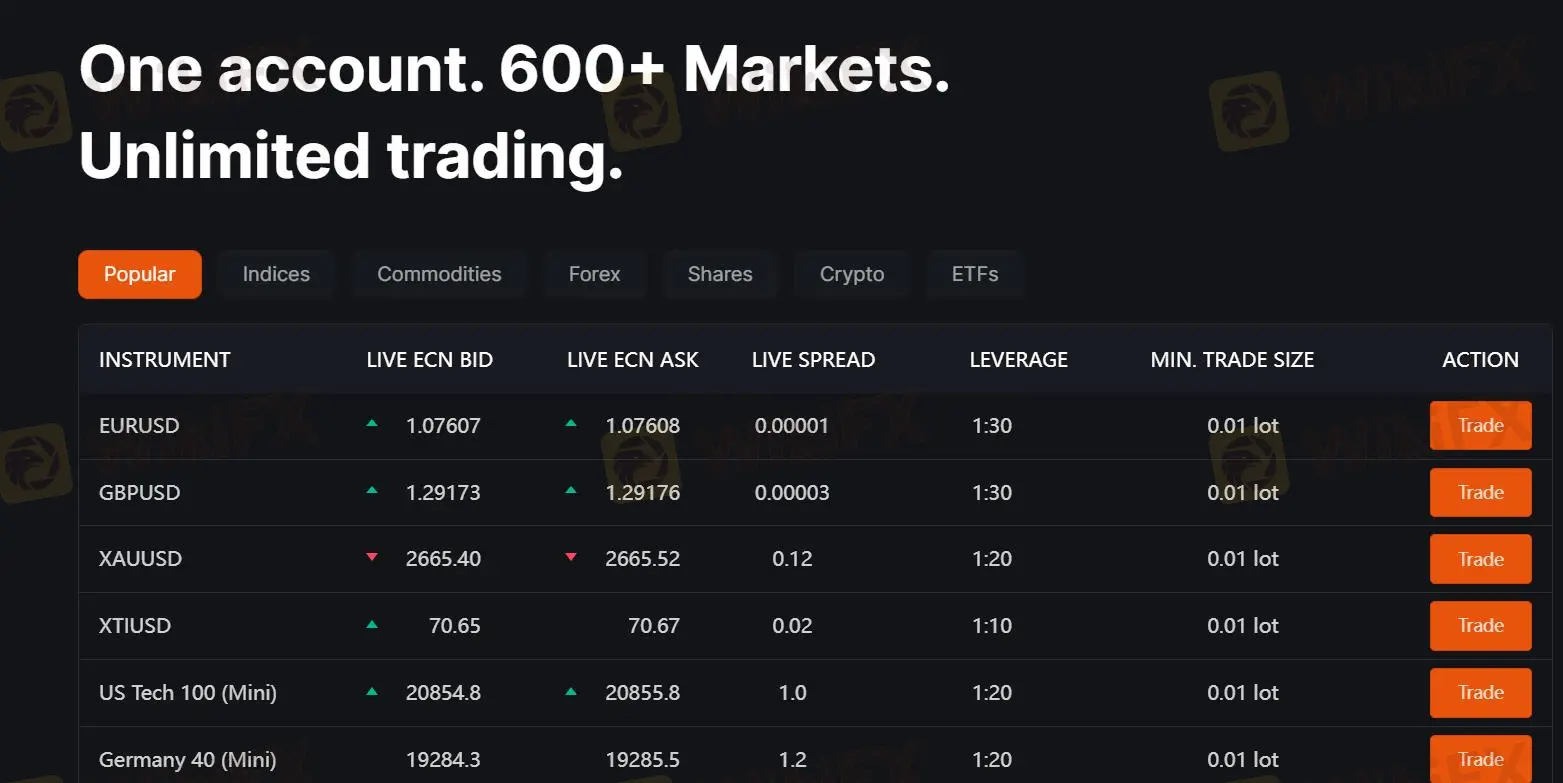This screenshot has width=1563, height=783.
Task: Open a trade on XAUUSD
Action: pyautogui.click(x=1480, y=559)
